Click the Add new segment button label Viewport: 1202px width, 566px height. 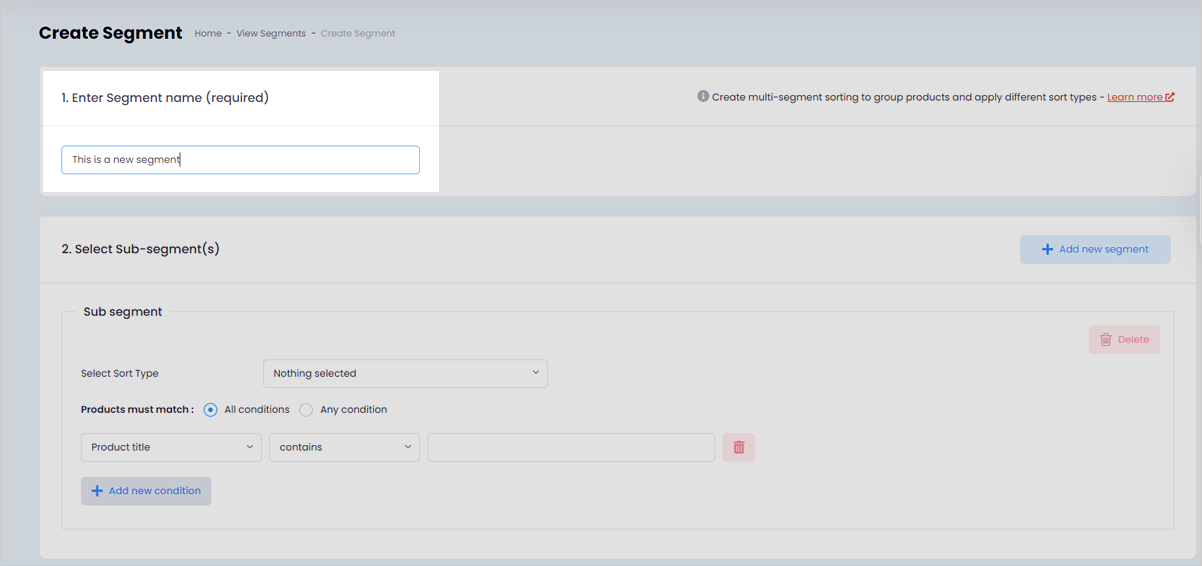click(1104, 249)
